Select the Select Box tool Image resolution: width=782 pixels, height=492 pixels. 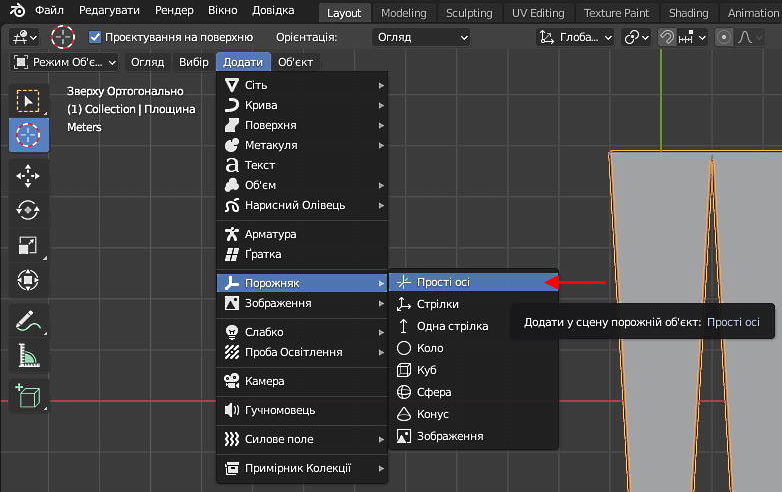28,101
